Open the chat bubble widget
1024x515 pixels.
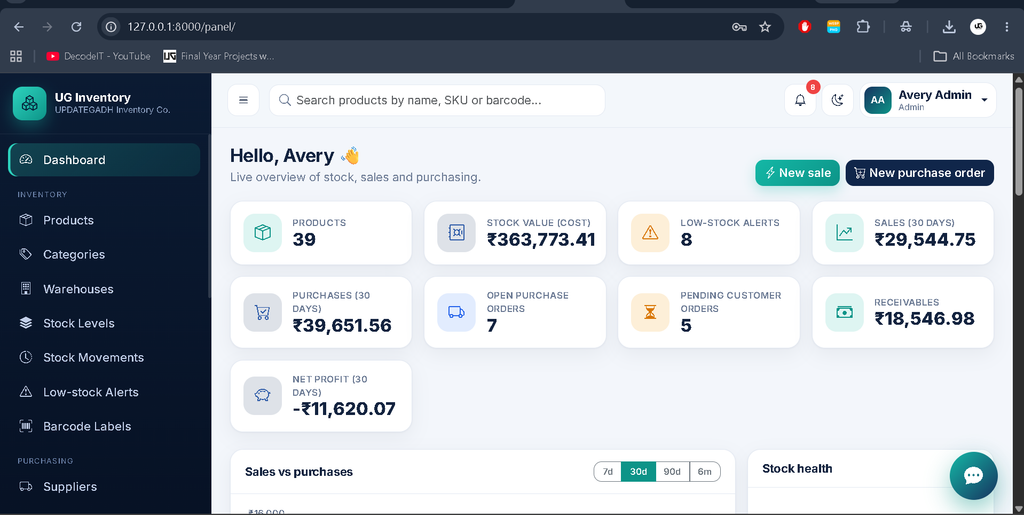(973, 476)
